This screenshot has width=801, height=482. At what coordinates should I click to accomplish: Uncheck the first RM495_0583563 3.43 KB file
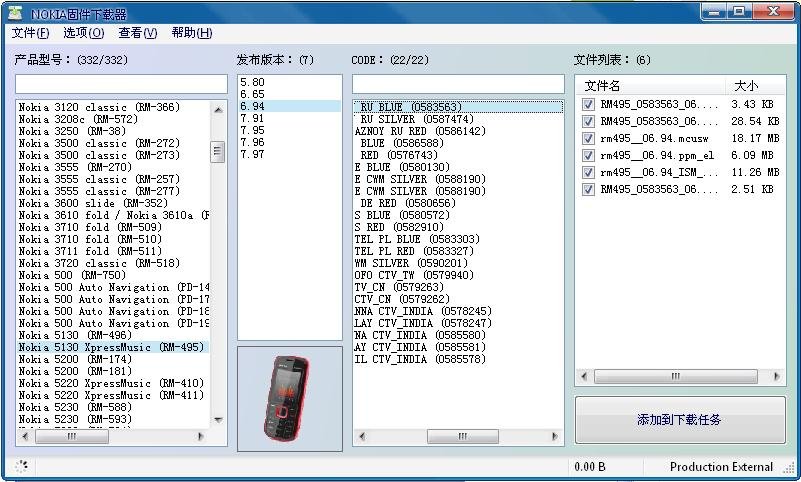[x=588, y=105]
